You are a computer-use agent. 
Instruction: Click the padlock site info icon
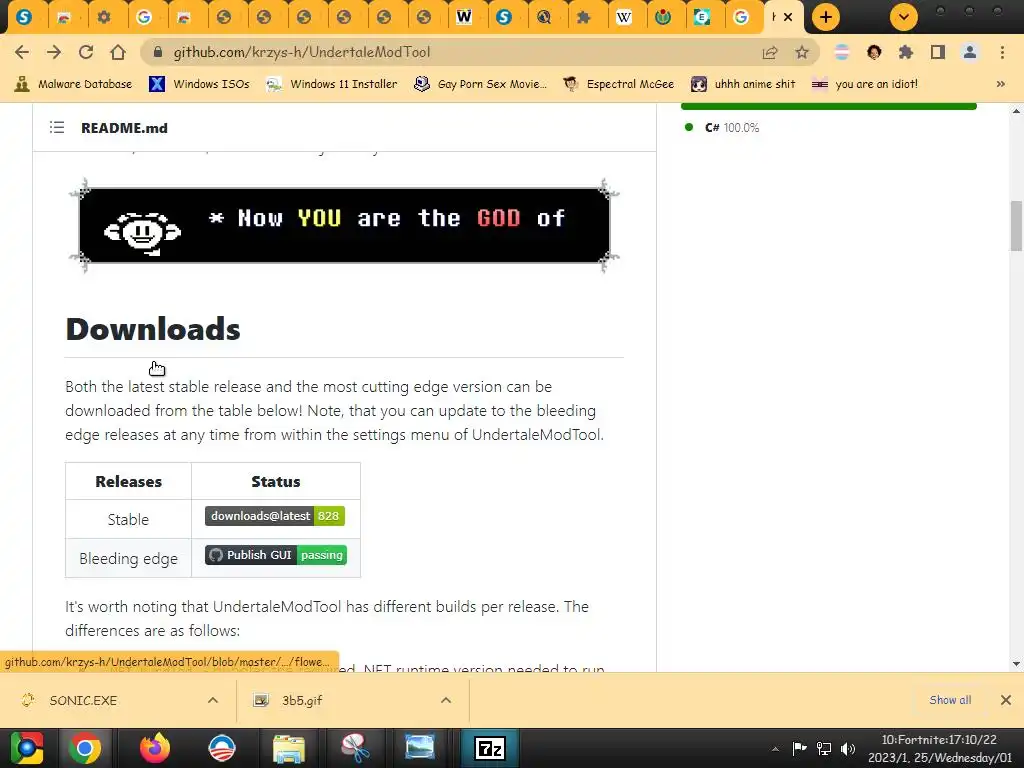(x=157, y=52)
